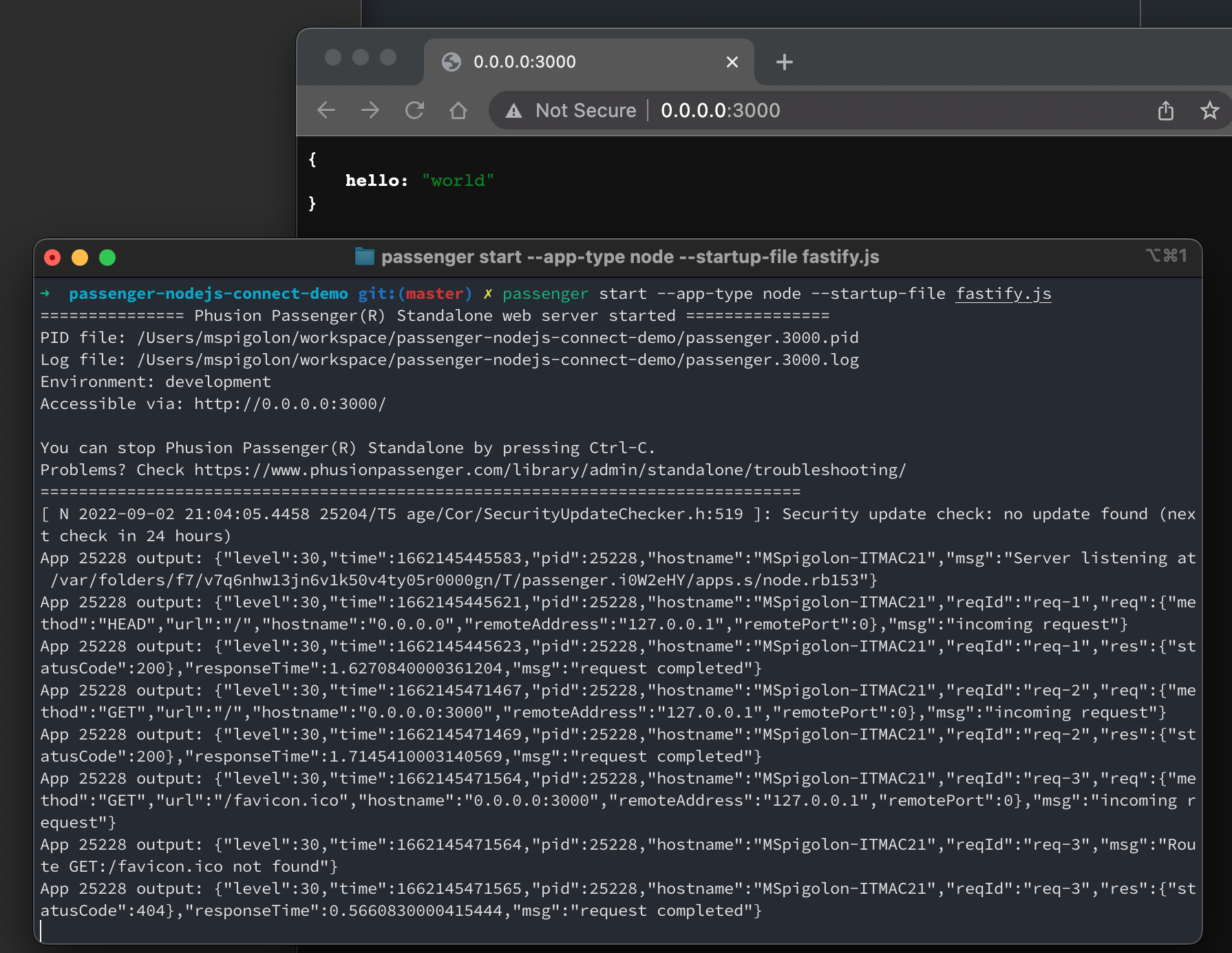Click the ⌥⌘1 shortcut indicator
The width and height of the screenshot is (1232, 953).
[1167, 256]
